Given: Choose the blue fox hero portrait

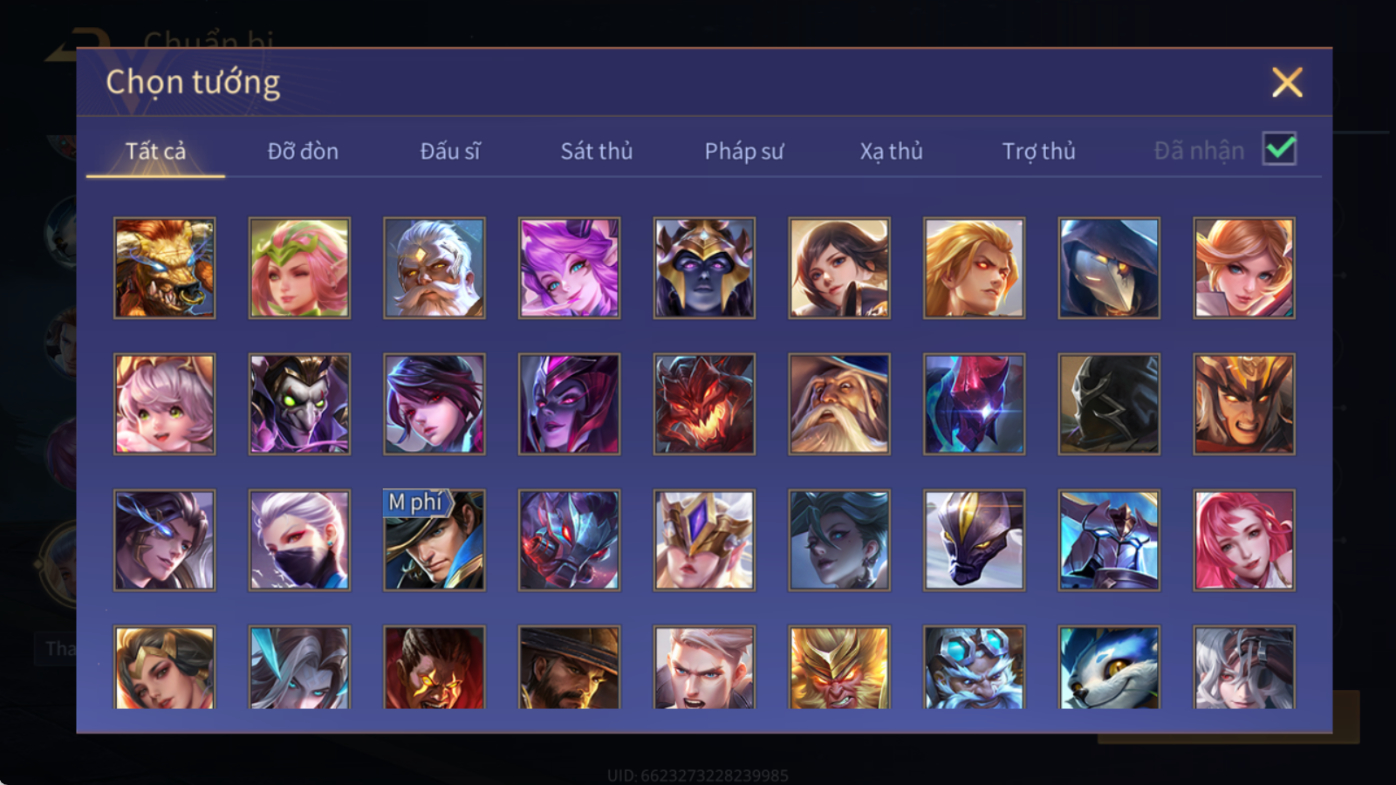Looking at the screenshot, I should [x=1109, y=668].
